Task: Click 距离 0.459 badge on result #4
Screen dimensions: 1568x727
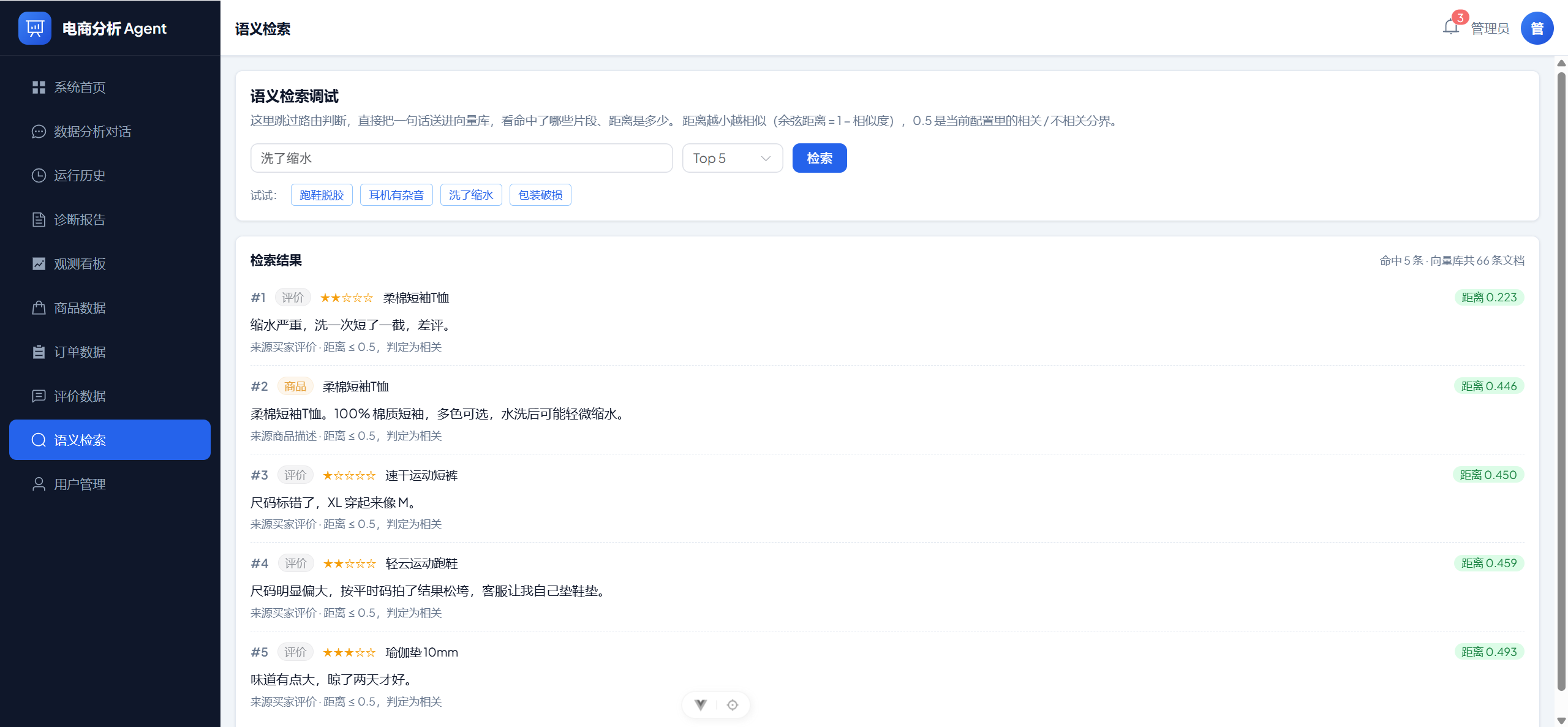Action: 1489,563
